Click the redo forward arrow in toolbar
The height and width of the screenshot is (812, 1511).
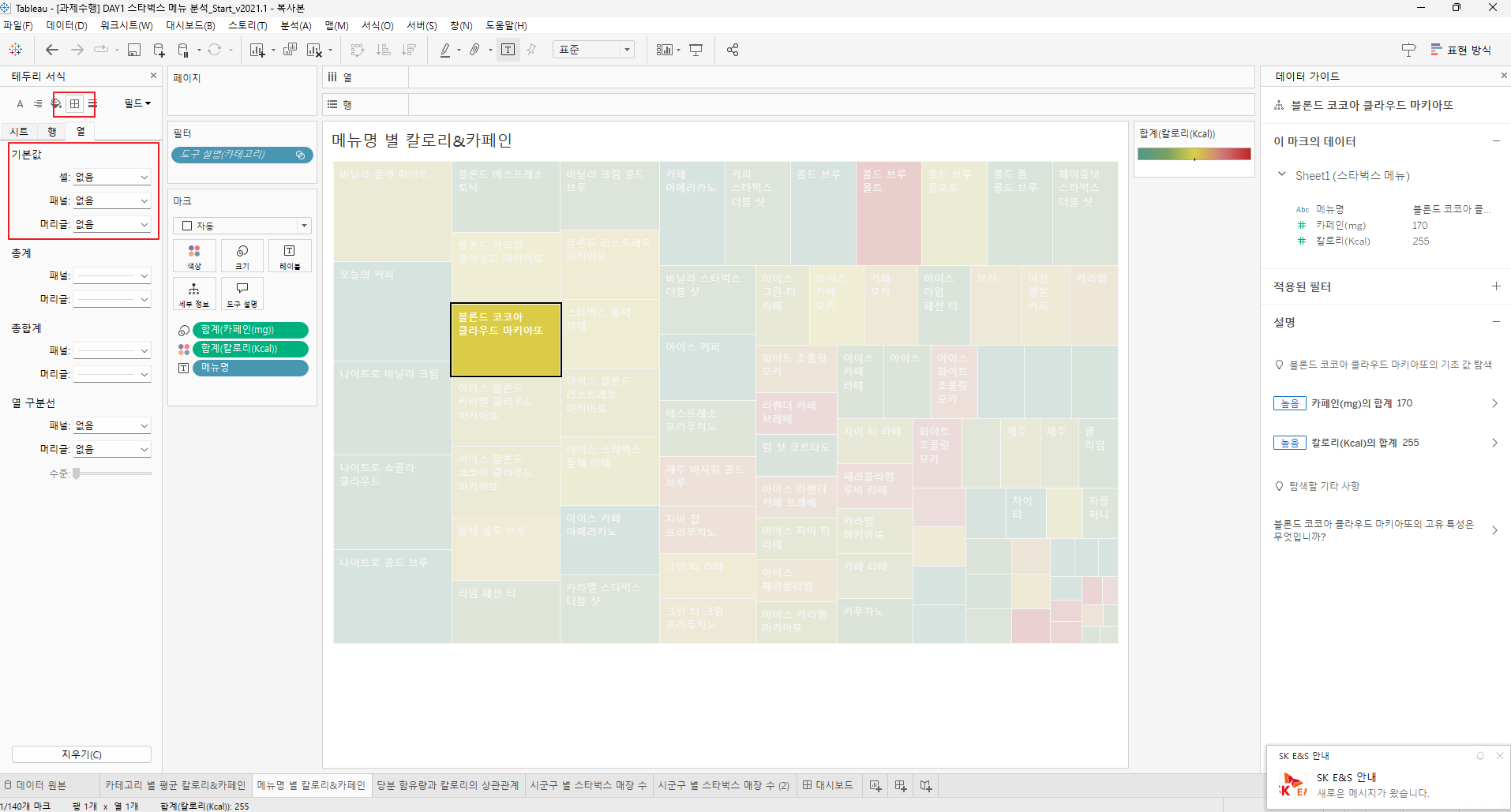pos(77,50)
